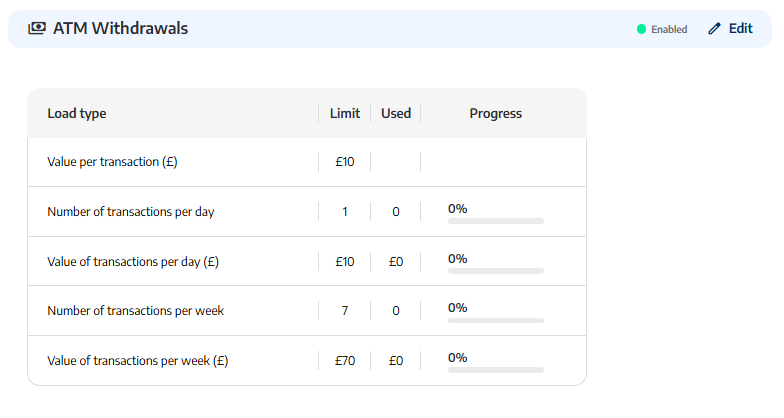The width and height of the screenshot is (784, 418).
Task: Click progress bar for transactions per week count
Action: point(496,320)
